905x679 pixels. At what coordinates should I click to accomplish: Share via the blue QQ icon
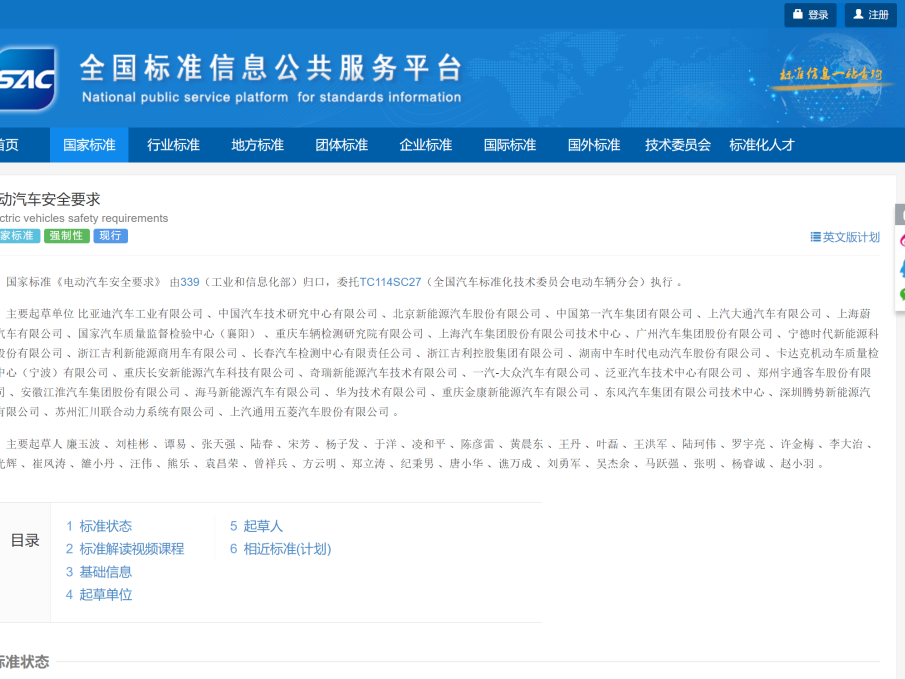pos(901,268)
